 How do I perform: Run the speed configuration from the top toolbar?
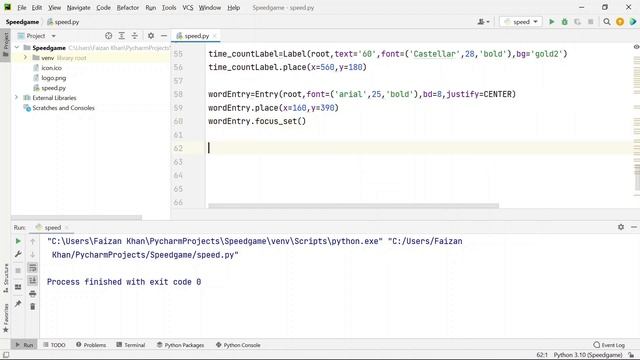click(551, 22)
